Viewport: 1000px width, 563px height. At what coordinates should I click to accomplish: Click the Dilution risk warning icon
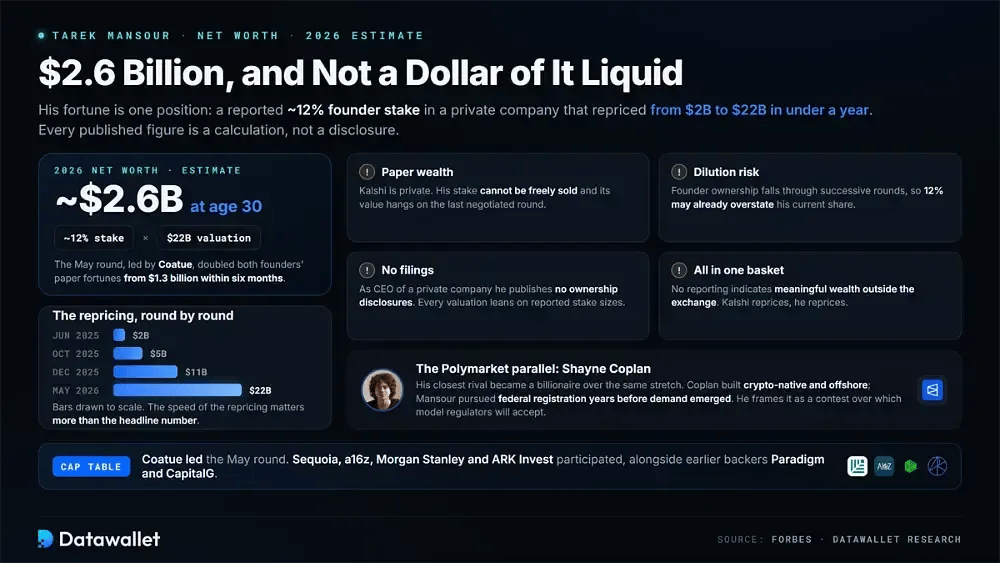679,172
